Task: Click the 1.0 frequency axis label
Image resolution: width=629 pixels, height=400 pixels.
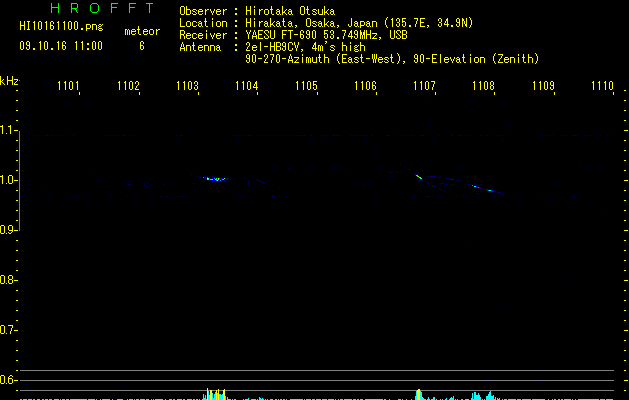Action: (8, 180)
